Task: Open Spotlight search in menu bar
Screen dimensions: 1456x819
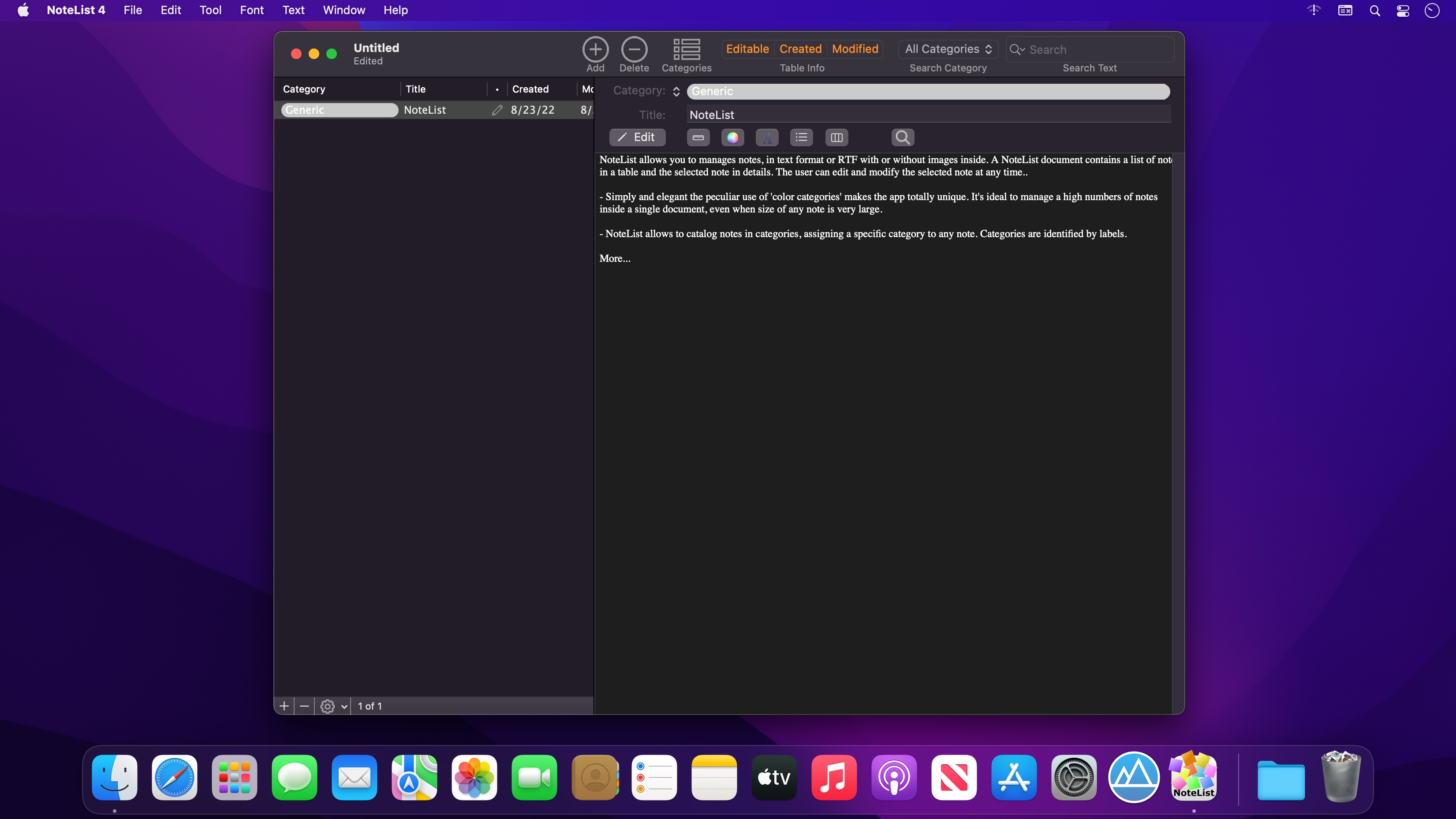Action: (1374, 10)
